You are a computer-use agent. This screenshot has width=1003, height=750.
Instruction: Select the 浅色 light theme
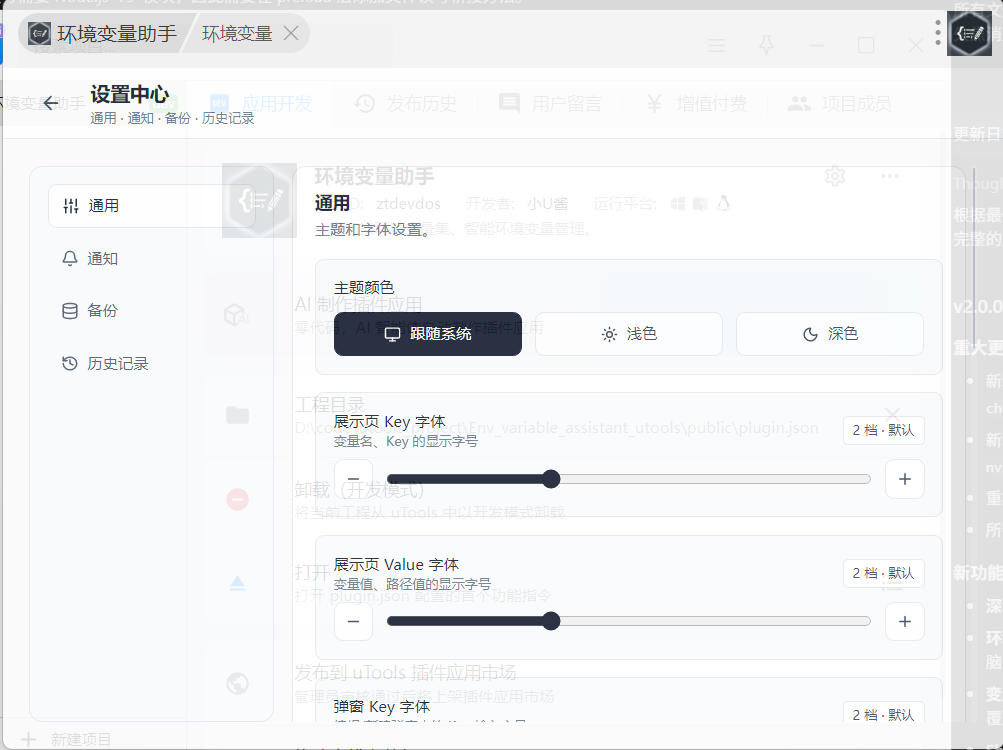click(x=629, y=333)
